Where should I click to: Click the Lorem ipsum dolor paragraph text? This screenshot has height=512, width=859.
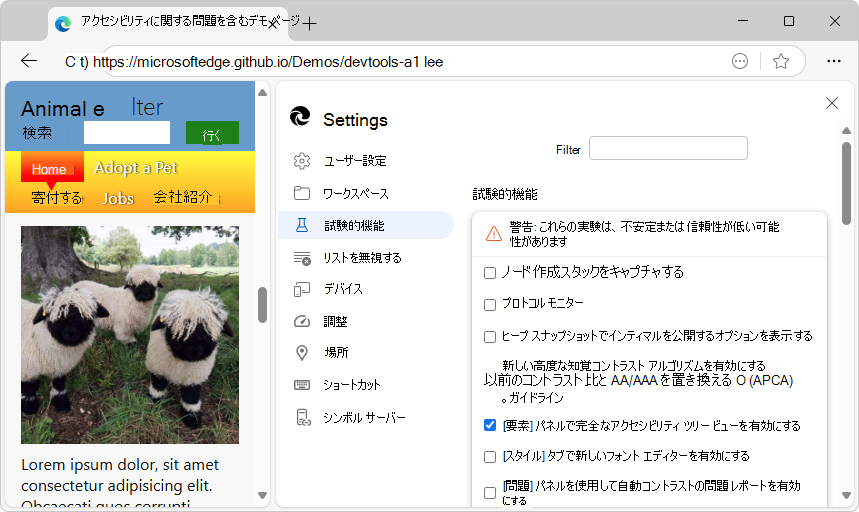point(119,484)
